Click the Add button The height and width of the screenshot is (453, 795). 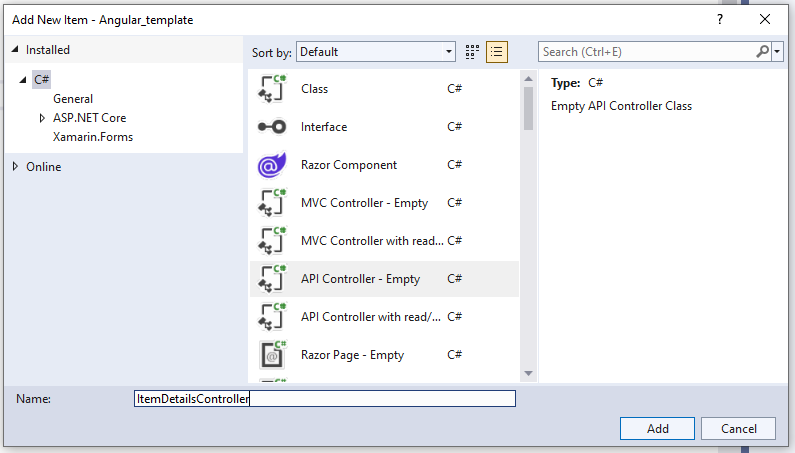pos(657,428)
